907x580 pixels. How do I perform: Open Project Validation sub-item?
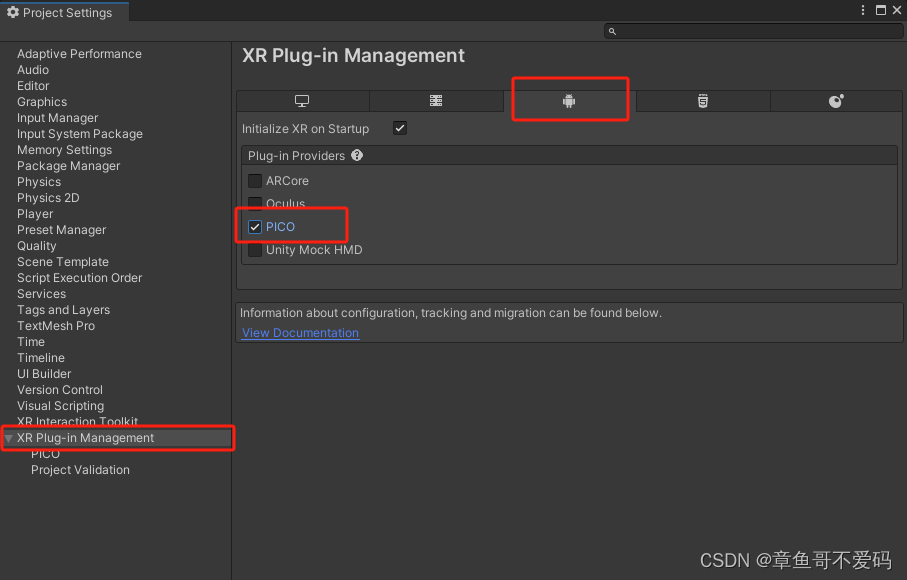click(x=80, y=470)
